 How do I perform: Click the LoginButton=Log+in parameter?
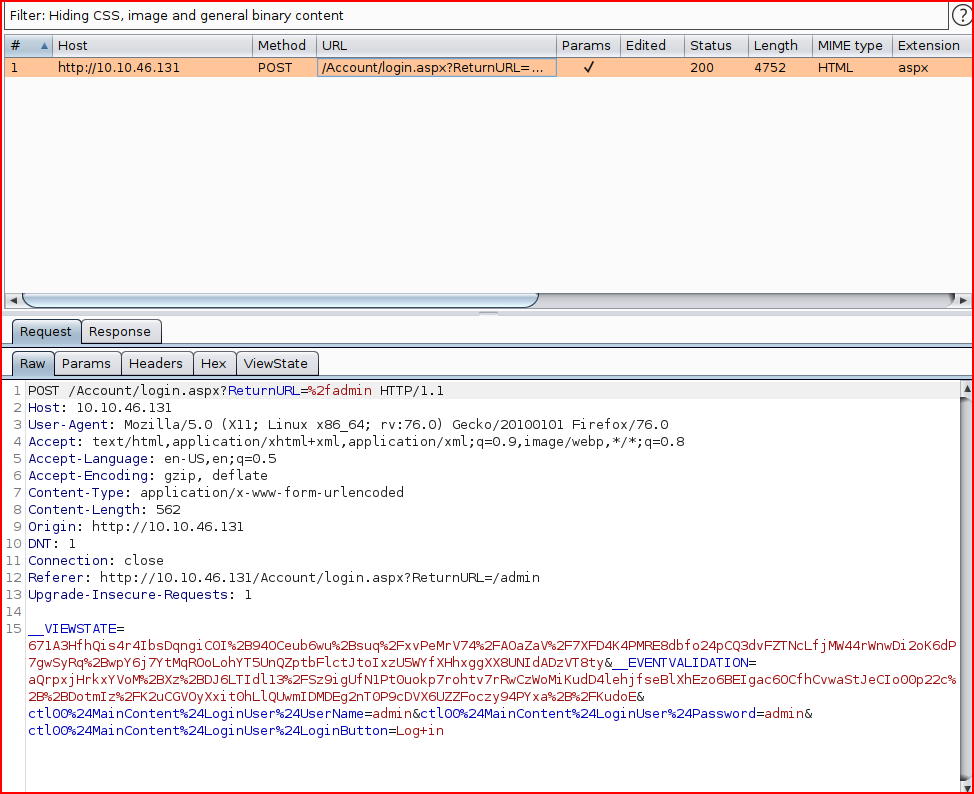click(236, 731)
